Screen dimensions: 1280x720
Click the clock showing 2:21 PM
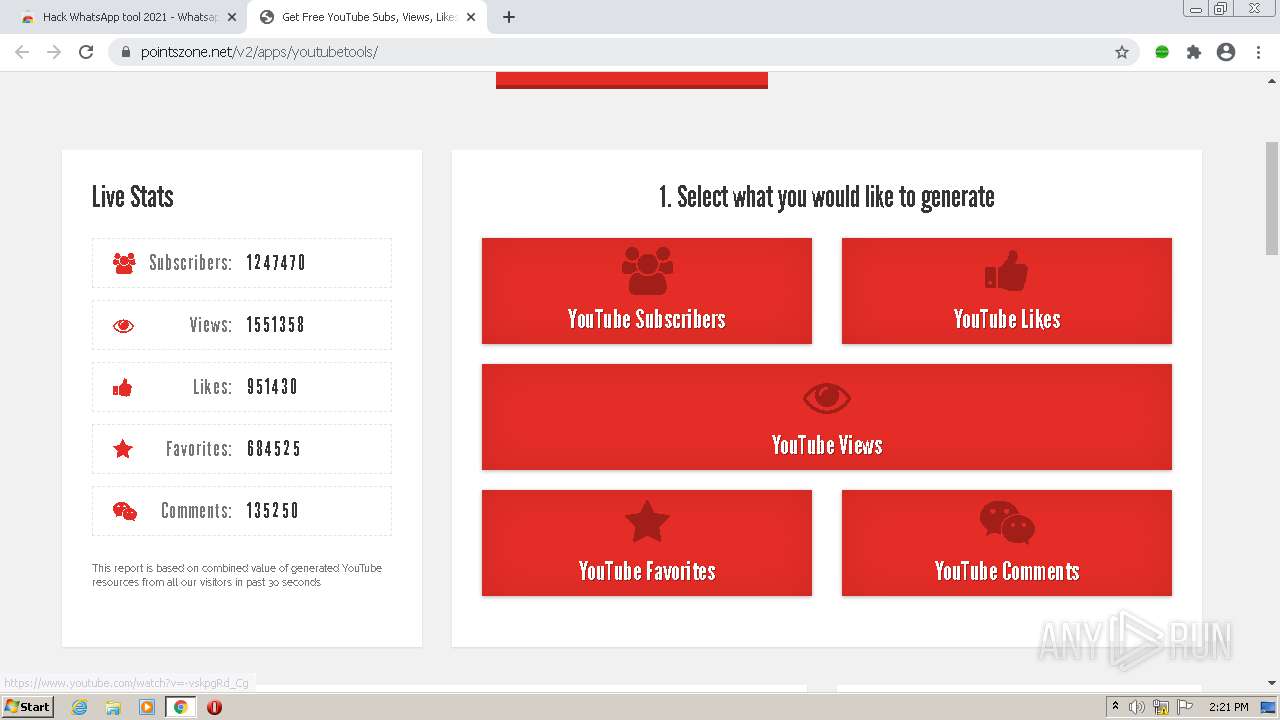tap(1228, 707)
